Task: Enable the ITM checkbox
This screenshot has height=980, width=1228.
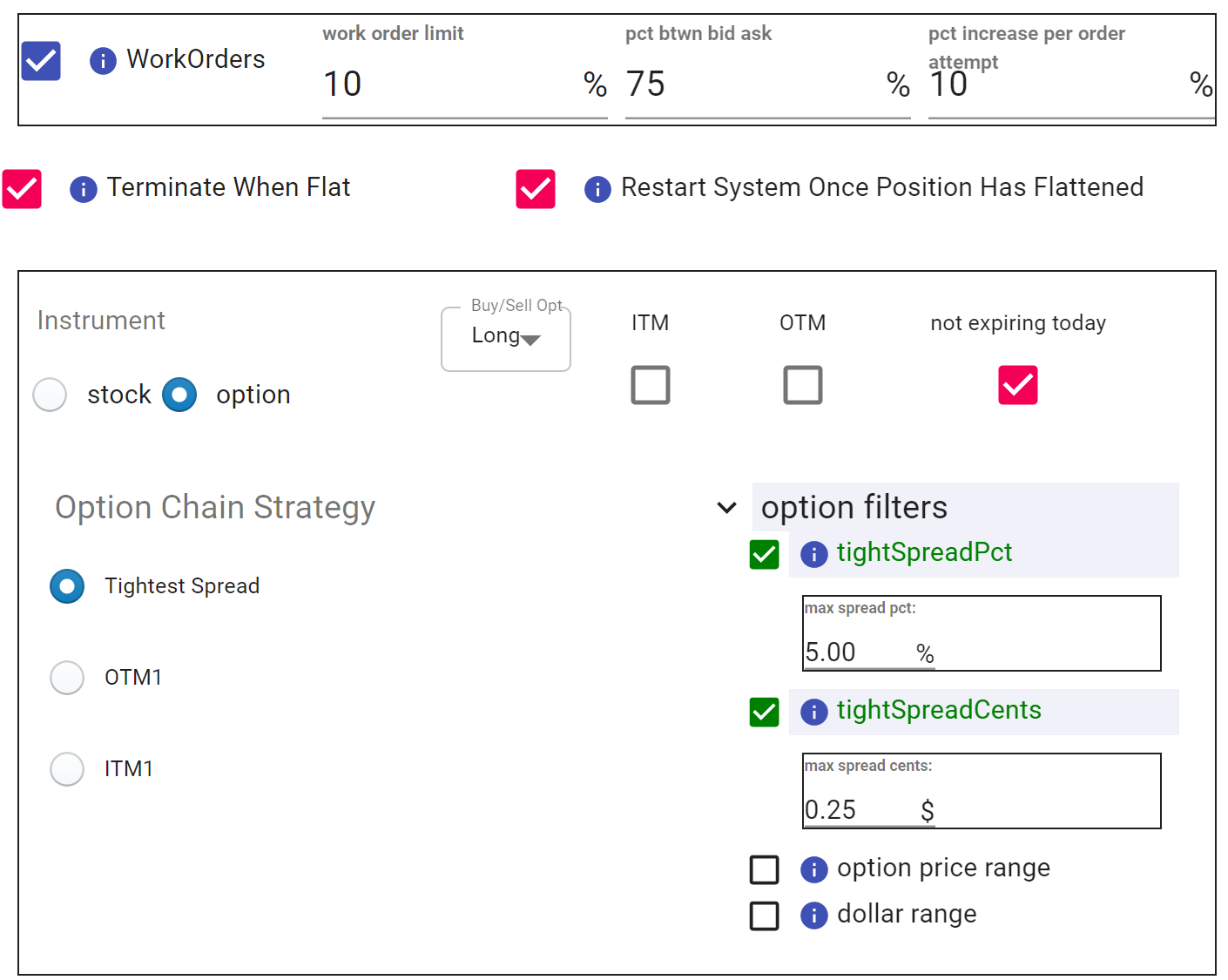Action: (651, 385)
